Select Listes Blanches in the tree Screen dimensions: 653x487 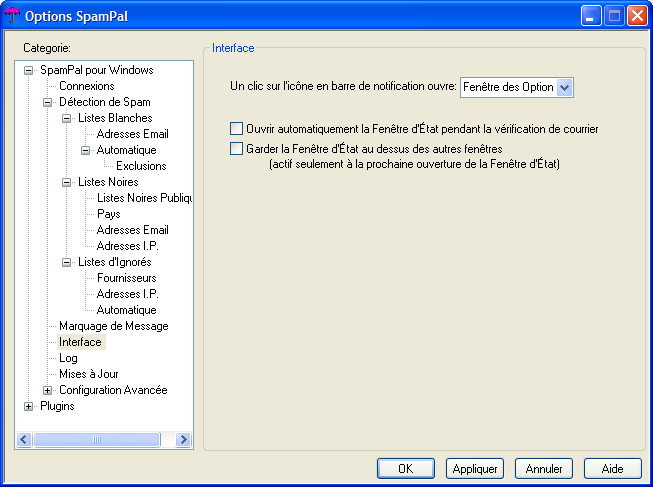pyautogui.click(x=115, y=118)
